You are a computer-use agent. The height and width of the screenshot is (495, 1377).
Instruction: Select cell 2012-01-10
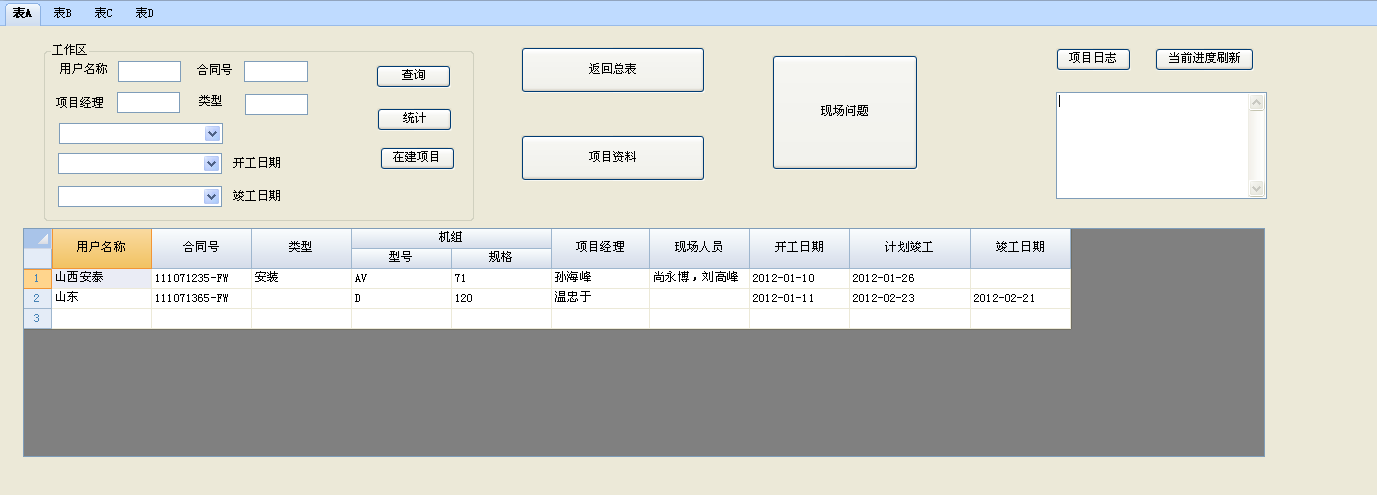point(799,278)
